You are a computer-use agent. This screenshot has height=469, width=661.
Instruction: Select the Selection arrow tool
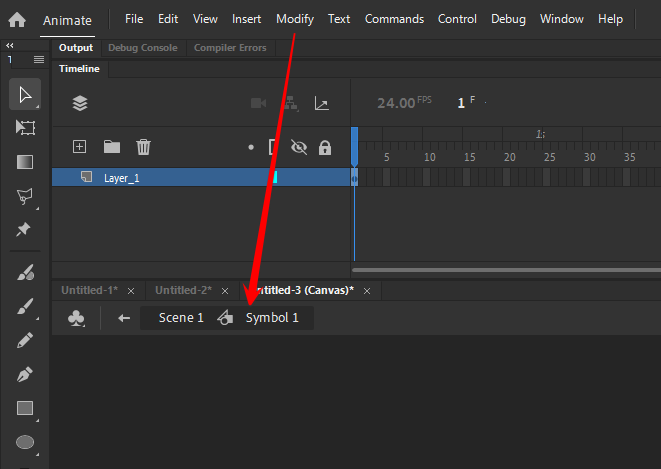coord(25,94)
